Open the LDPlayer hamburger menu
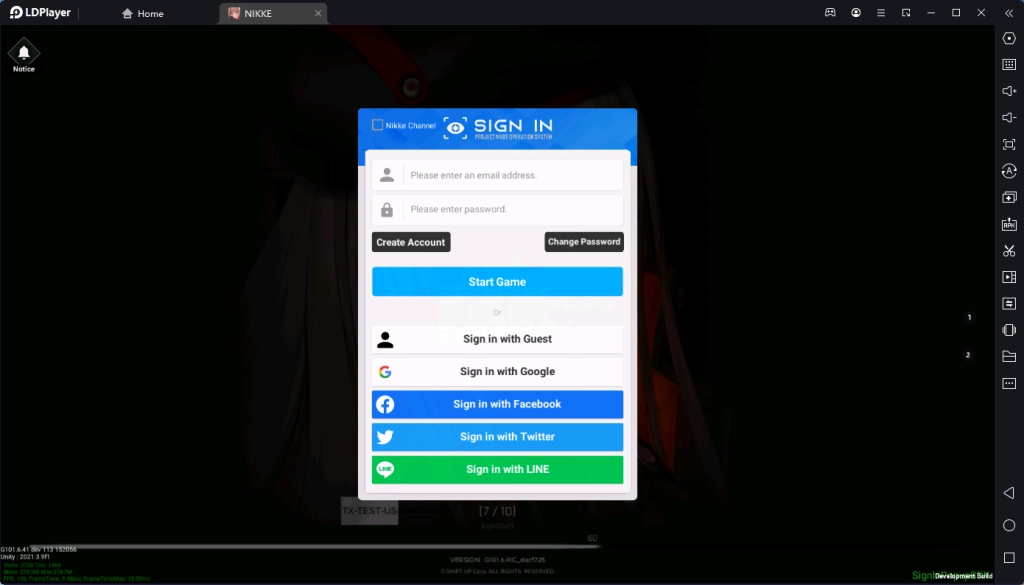This screenshot has width=1024, height=585. (x=881, y=12)
